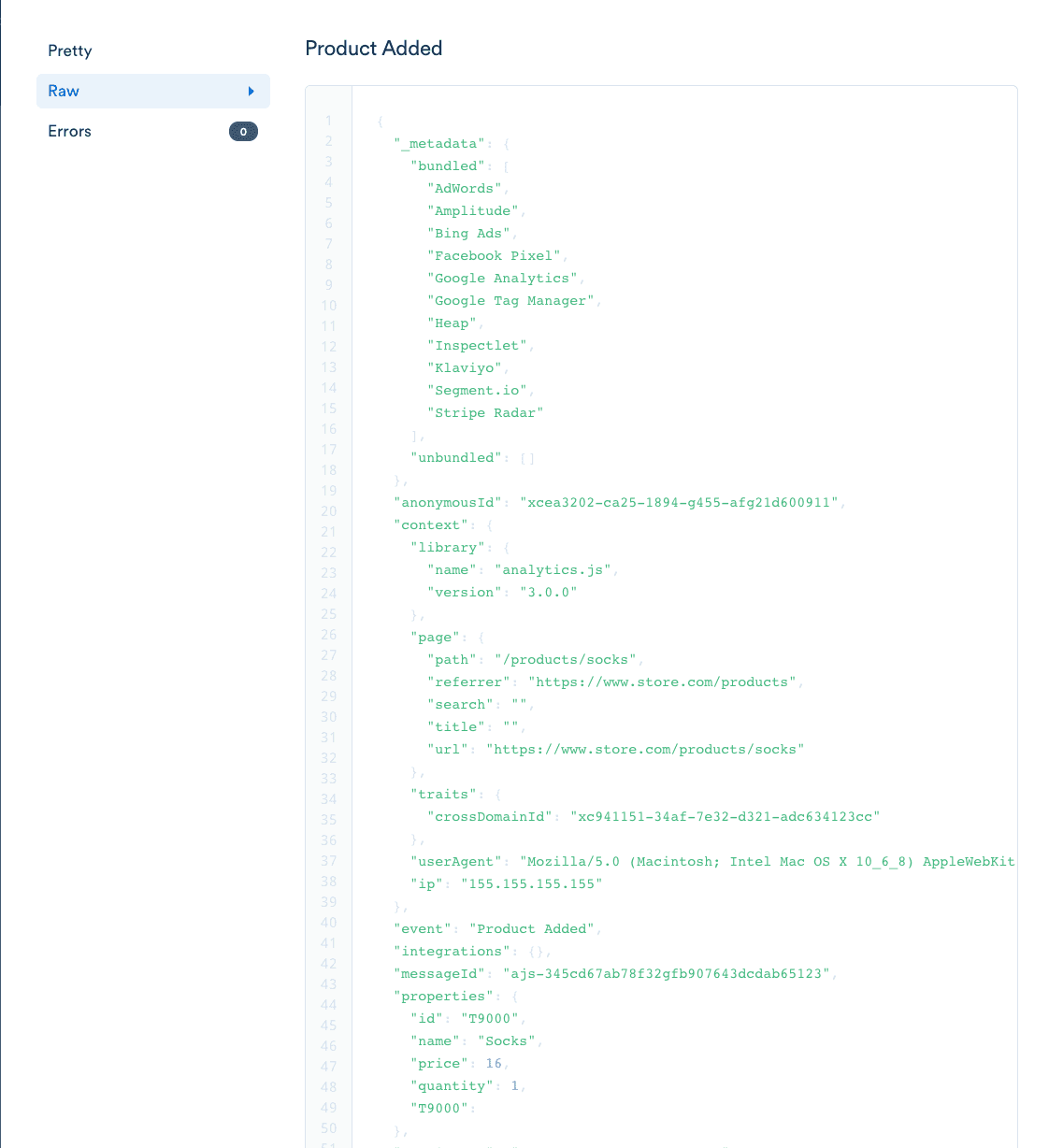Viewport: 1049px width, 1148px height.
Task: Click the referrer link in the page object
Action: (663, 682)
